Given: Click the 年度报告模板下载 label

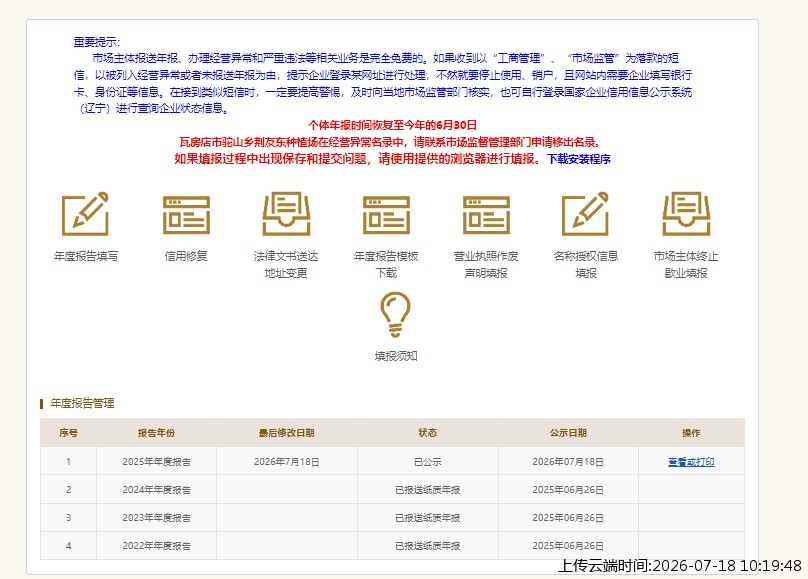Looking at the screenshot, I should click(386, 264).
